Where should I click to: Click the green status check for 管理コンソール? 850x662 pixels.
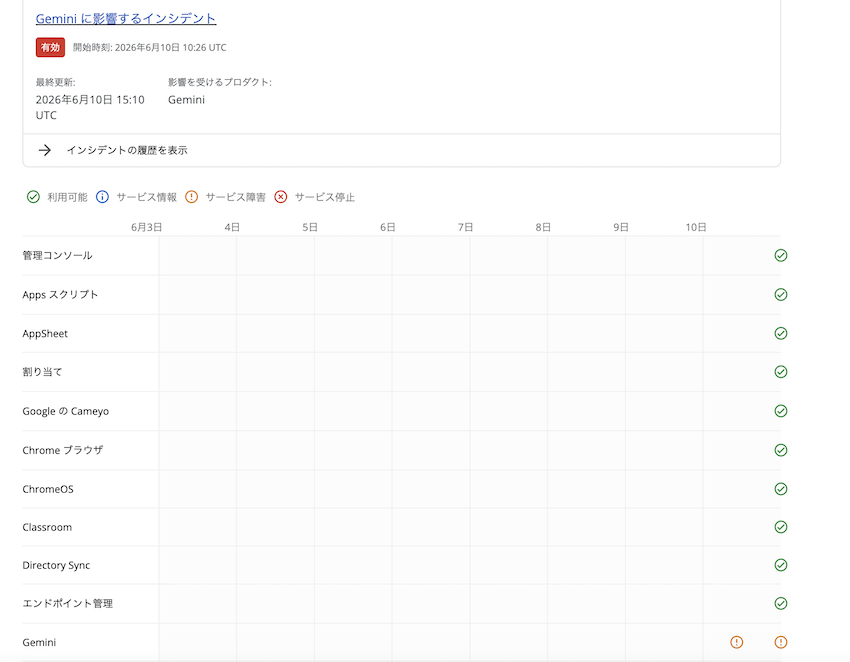(781, 255)
